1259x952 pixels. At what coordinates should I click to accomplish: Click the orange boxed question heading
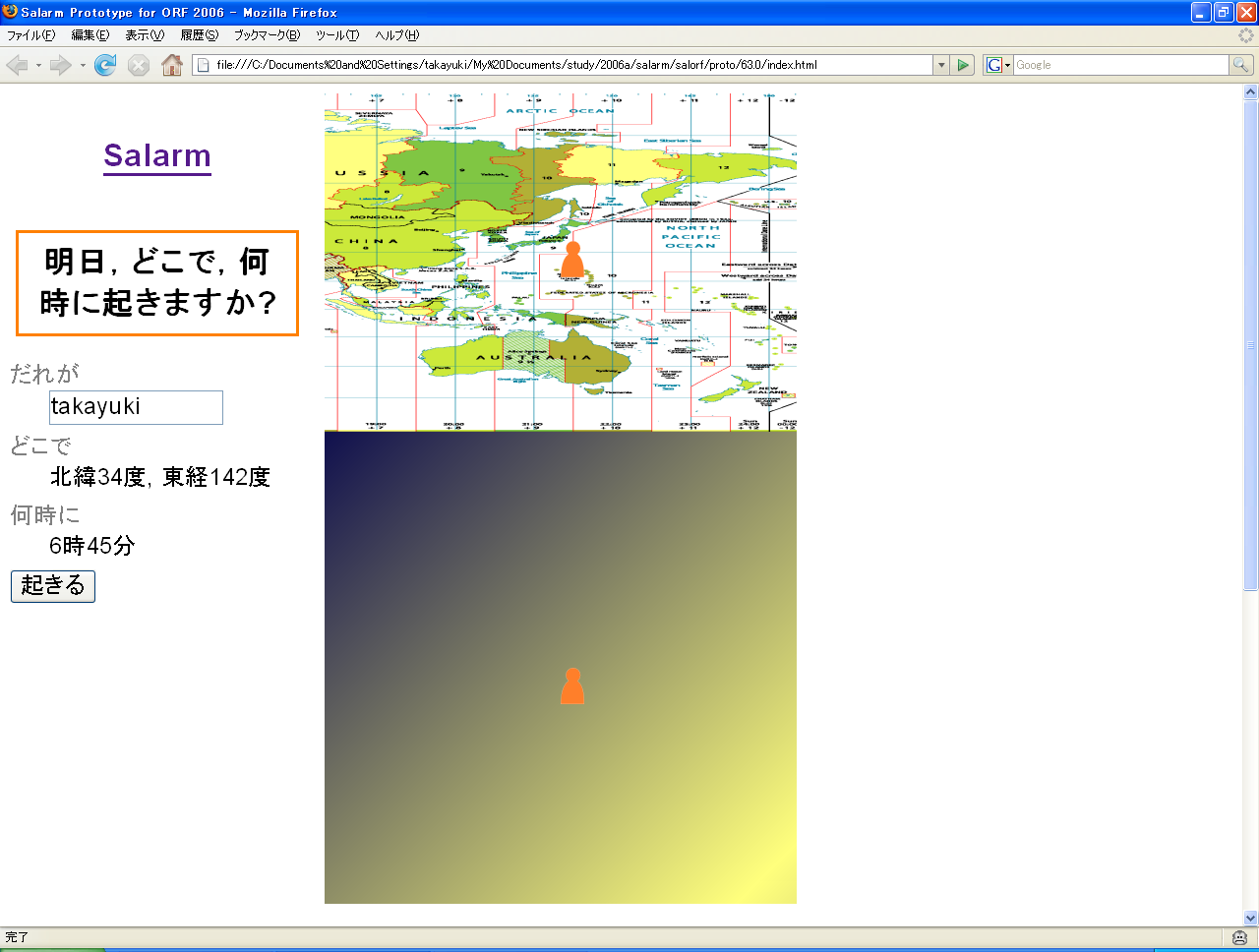click(157, 283)
